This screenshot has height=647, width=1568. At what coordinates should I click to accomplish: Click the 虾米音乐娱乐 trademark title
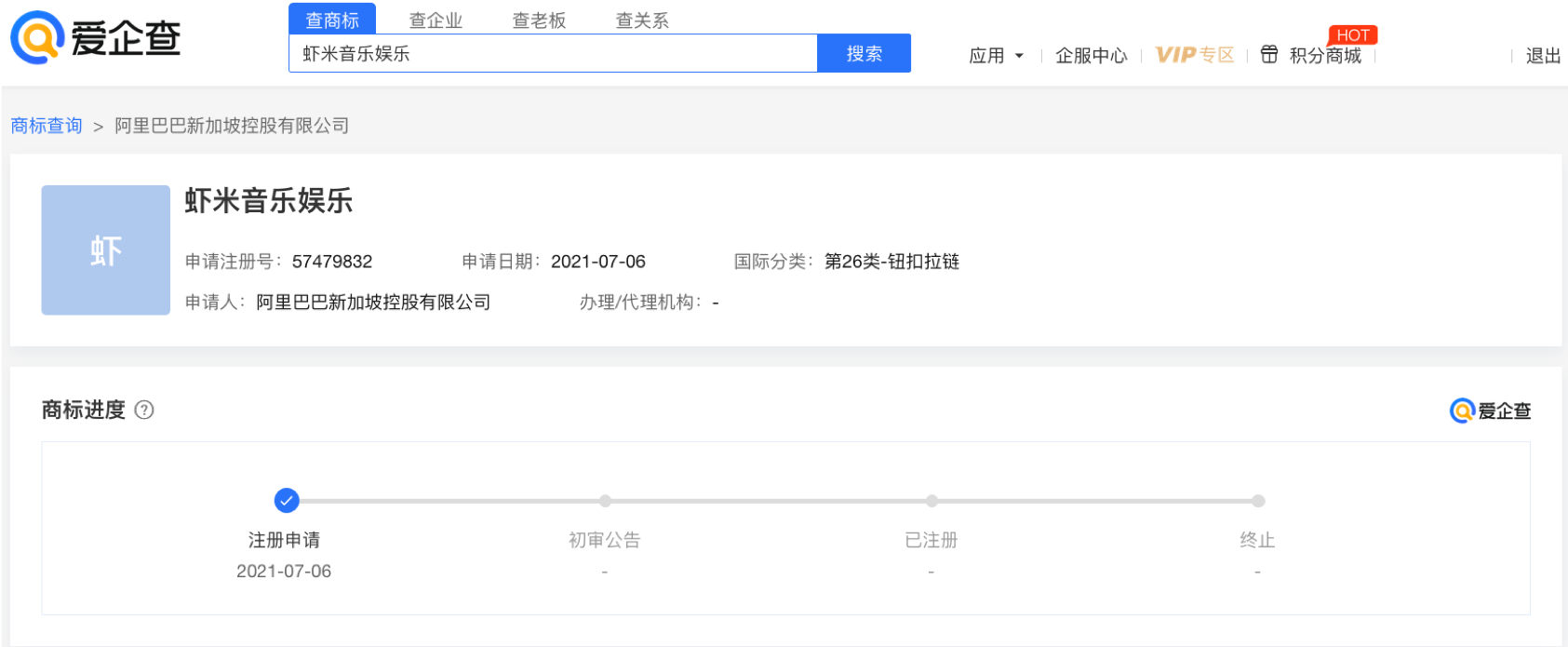[x=269, y=201]
